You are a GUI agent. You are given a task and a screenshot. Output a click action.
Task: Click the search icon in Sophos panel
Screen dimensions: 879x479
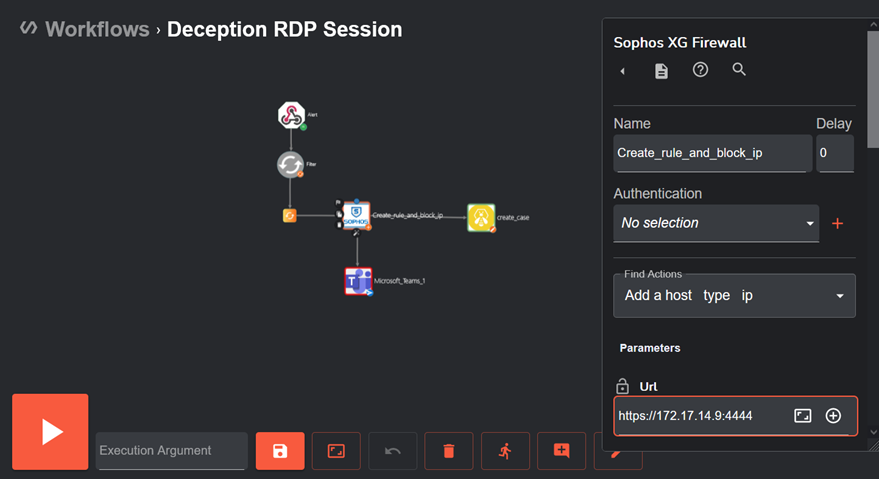pyautogui.click(x=739, y=70)
